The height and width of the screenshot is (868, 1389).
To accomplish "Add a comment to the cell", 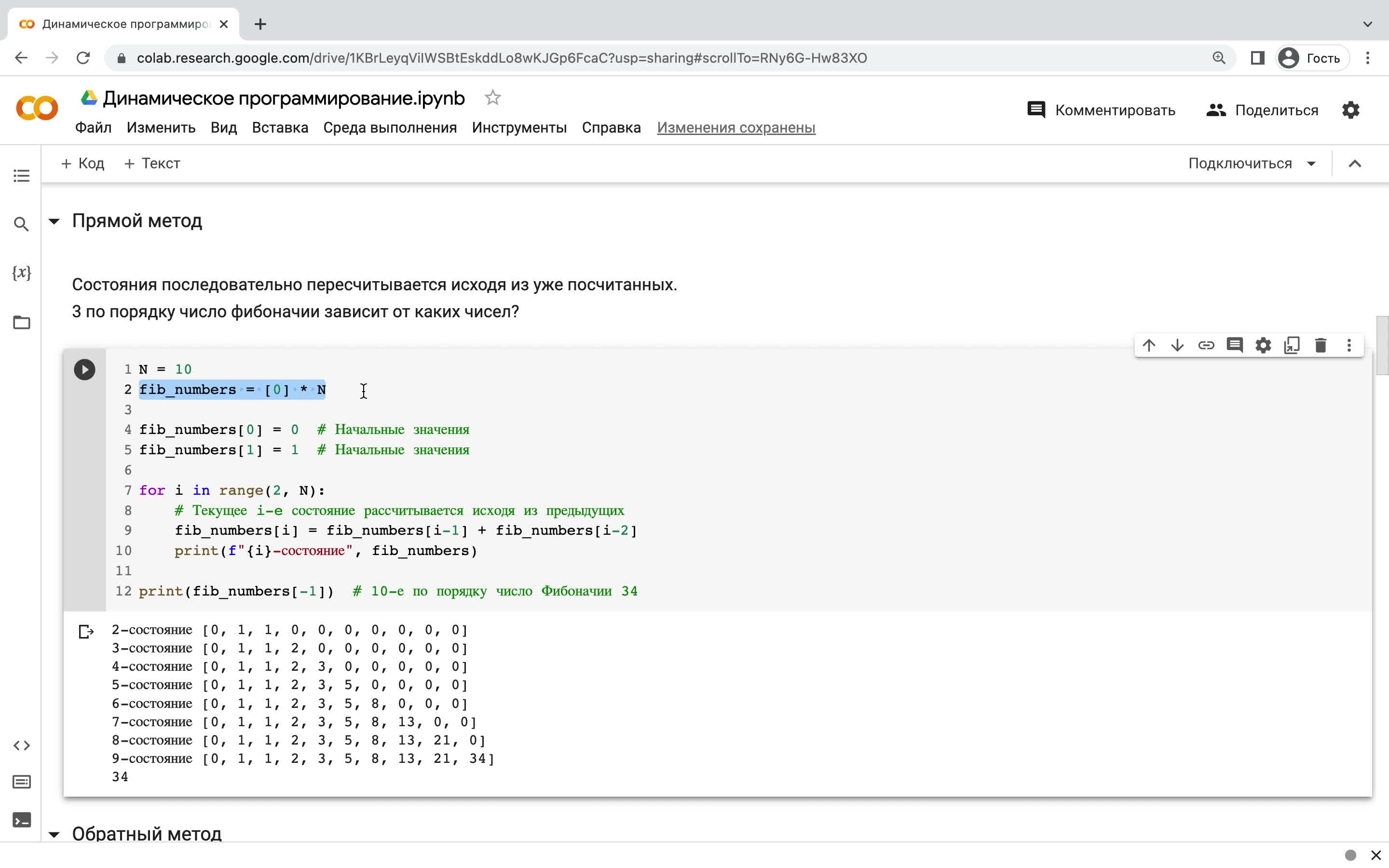I will [1235, 345].
